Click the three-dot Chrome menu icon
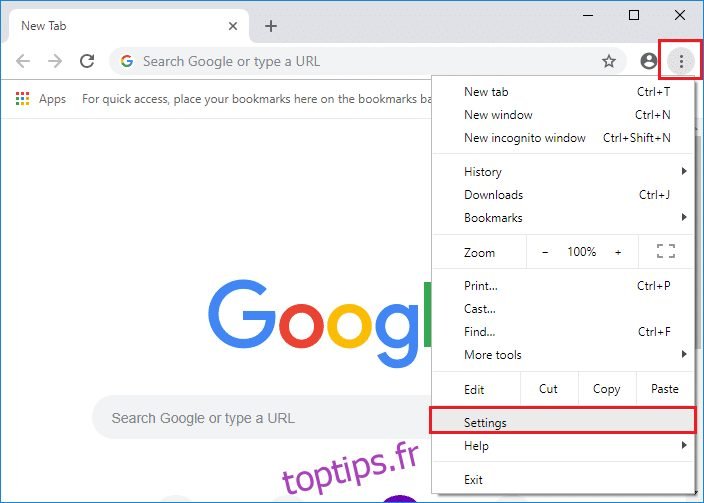Image resolution: width=704 pixels, height=503 pixels. pyautogui.click(x=681, y=61)
